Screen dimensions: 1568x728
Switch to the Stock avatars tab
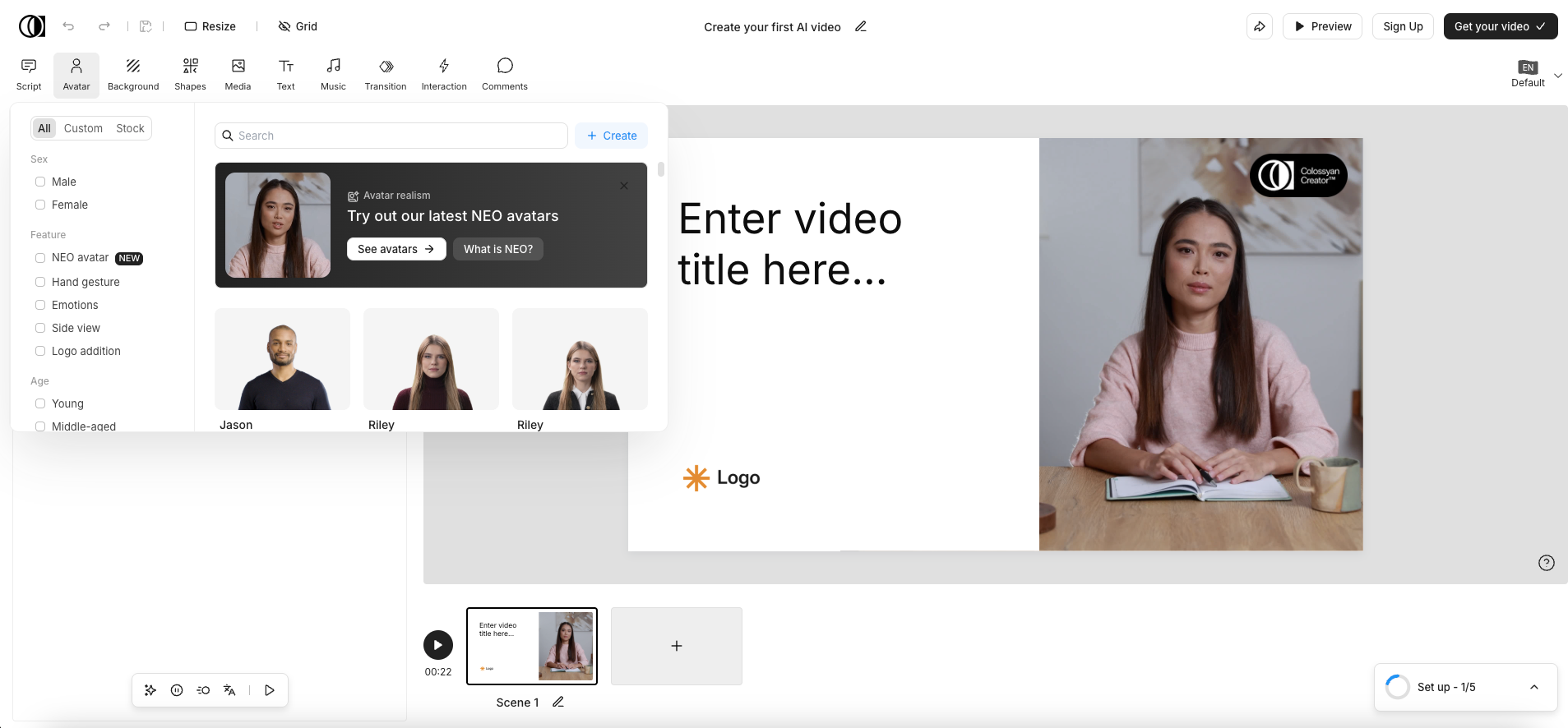130,128
